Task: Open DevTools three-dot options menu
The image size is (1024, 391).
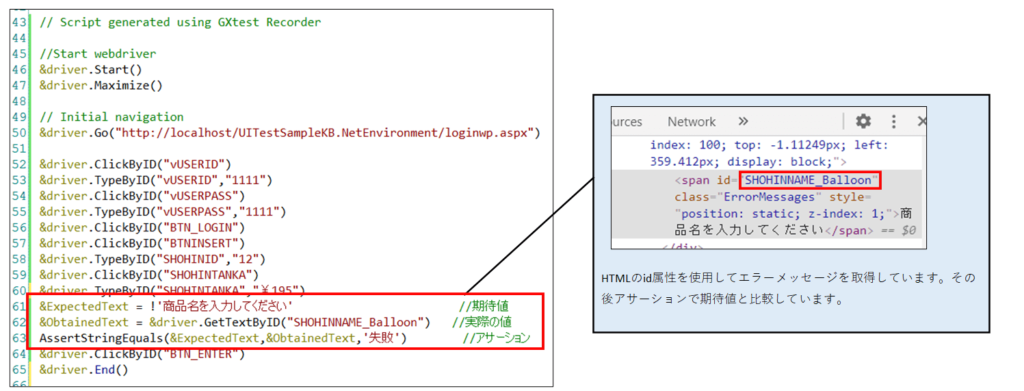Action: coord(893,121)
